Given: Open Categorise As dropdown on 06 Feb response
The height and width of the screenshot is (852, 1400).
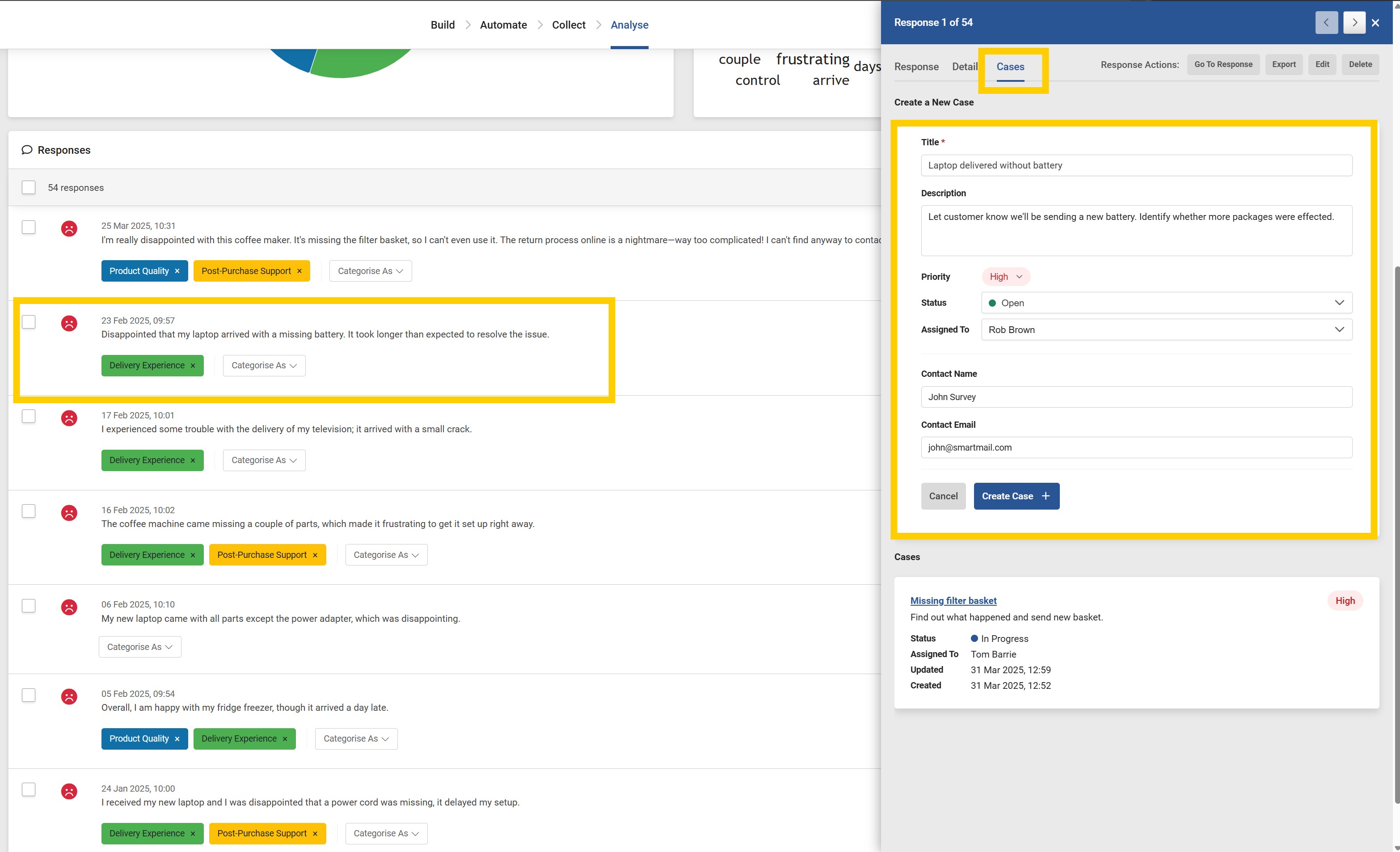Looking at the screenshot, I should (140, 647).
